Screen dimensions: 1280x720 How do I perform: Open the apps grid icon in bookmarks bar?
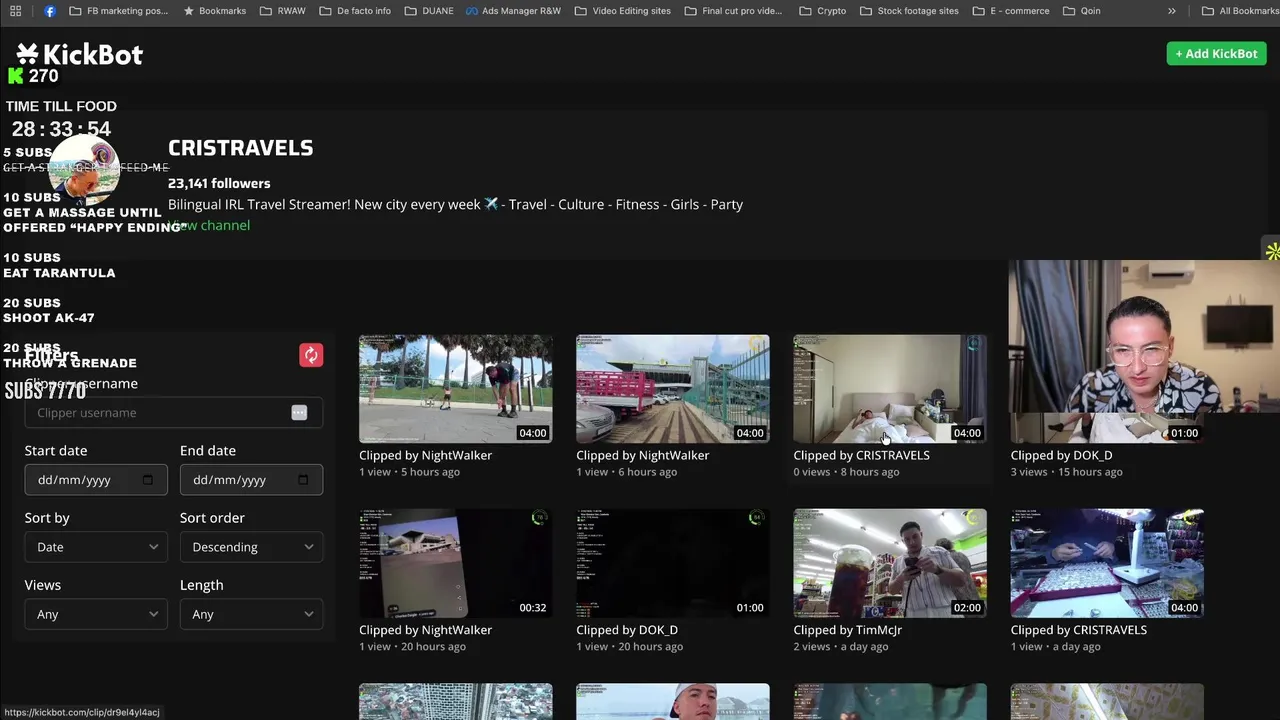point(15,11)
